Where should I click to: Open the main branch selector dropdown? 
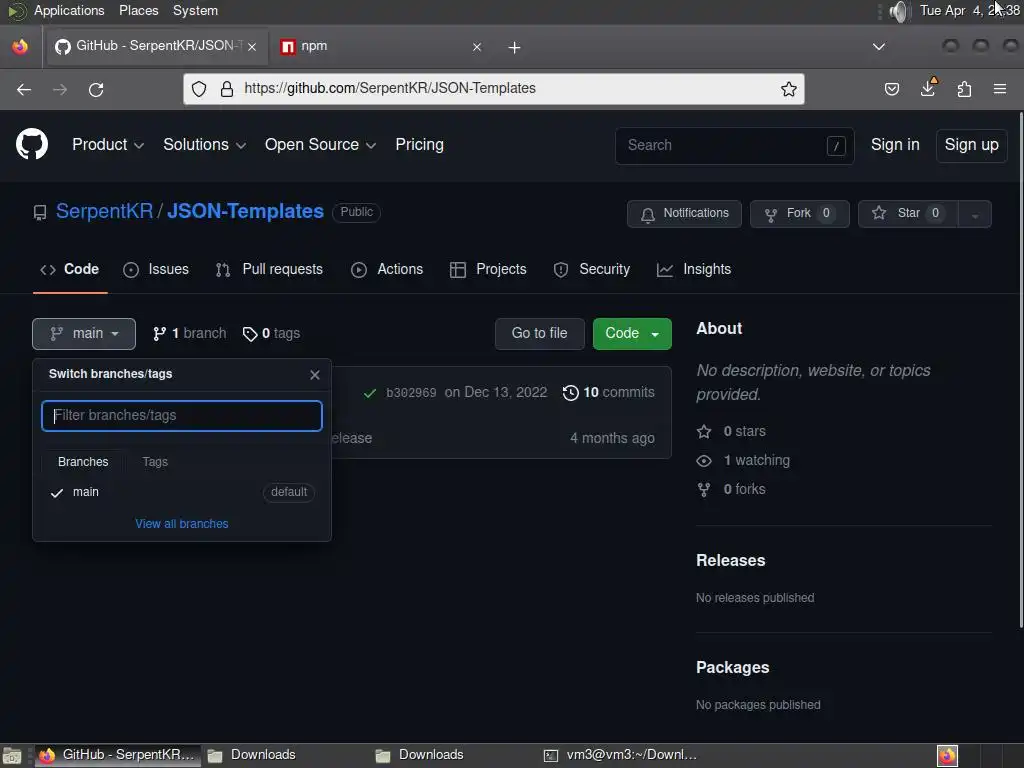[84, 334]
